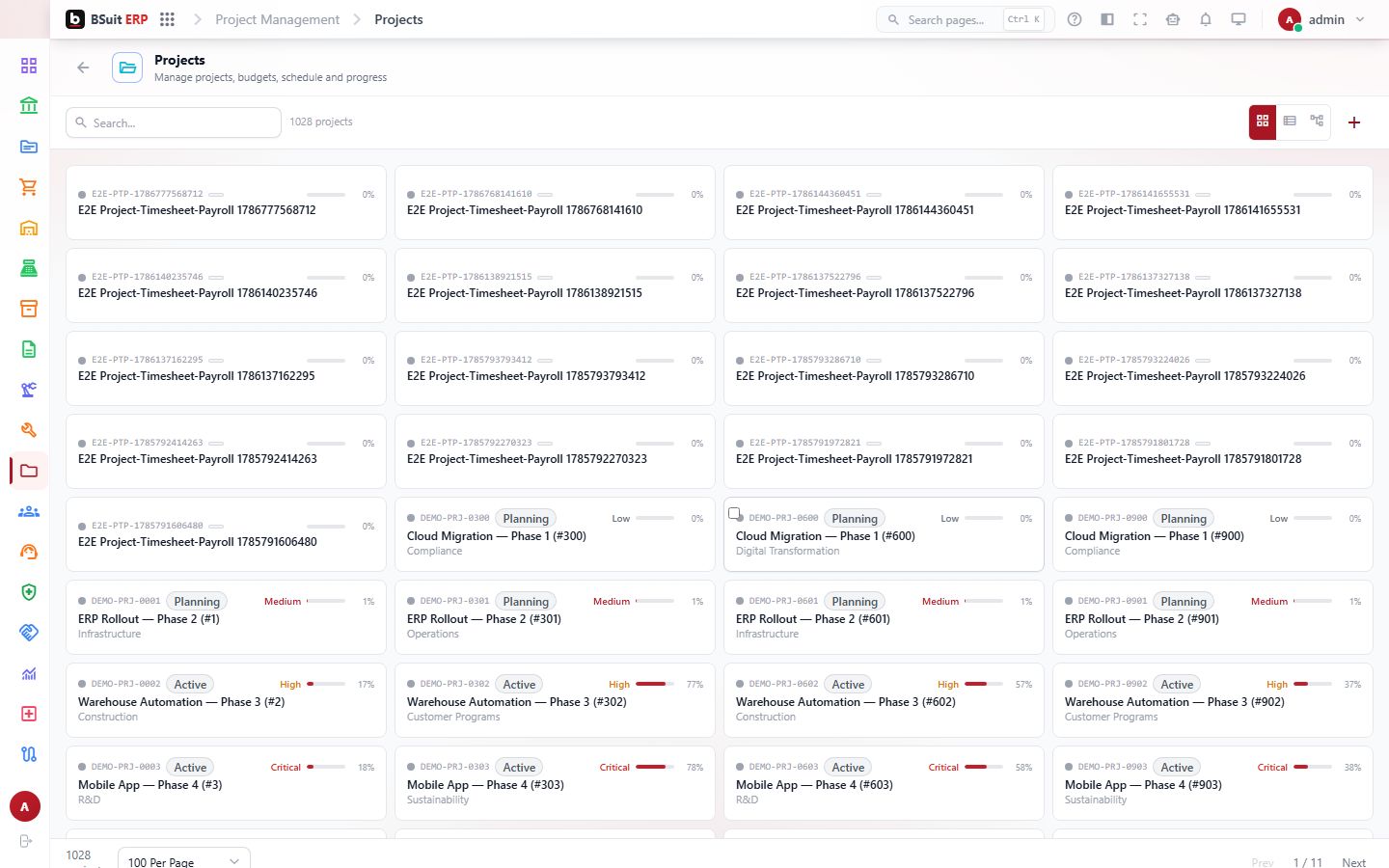Open the notifications bell
Image resolution: width=1389 pixels, height=868 pixels.
pyautogui.click(x=1206, y=19)
